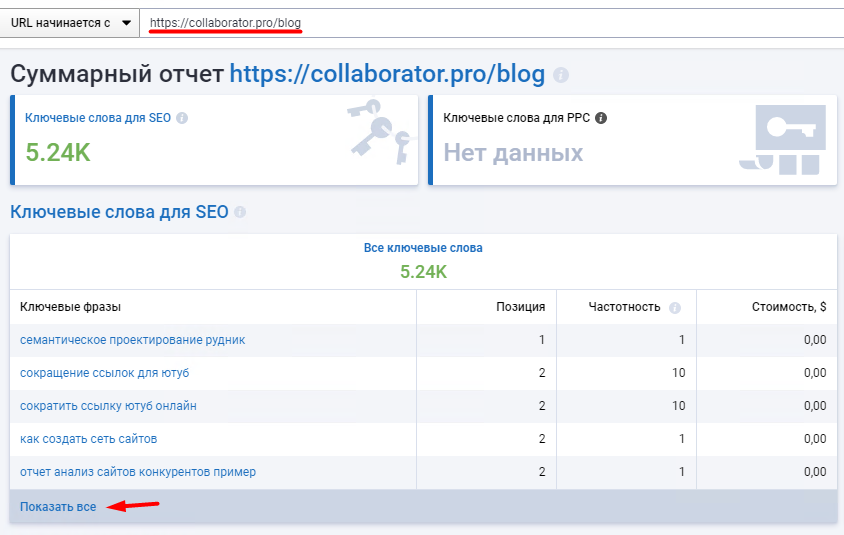Click the 'Ключевые слова для SEO' card title
Screen dimensions: 844x535
coord(98,117)
